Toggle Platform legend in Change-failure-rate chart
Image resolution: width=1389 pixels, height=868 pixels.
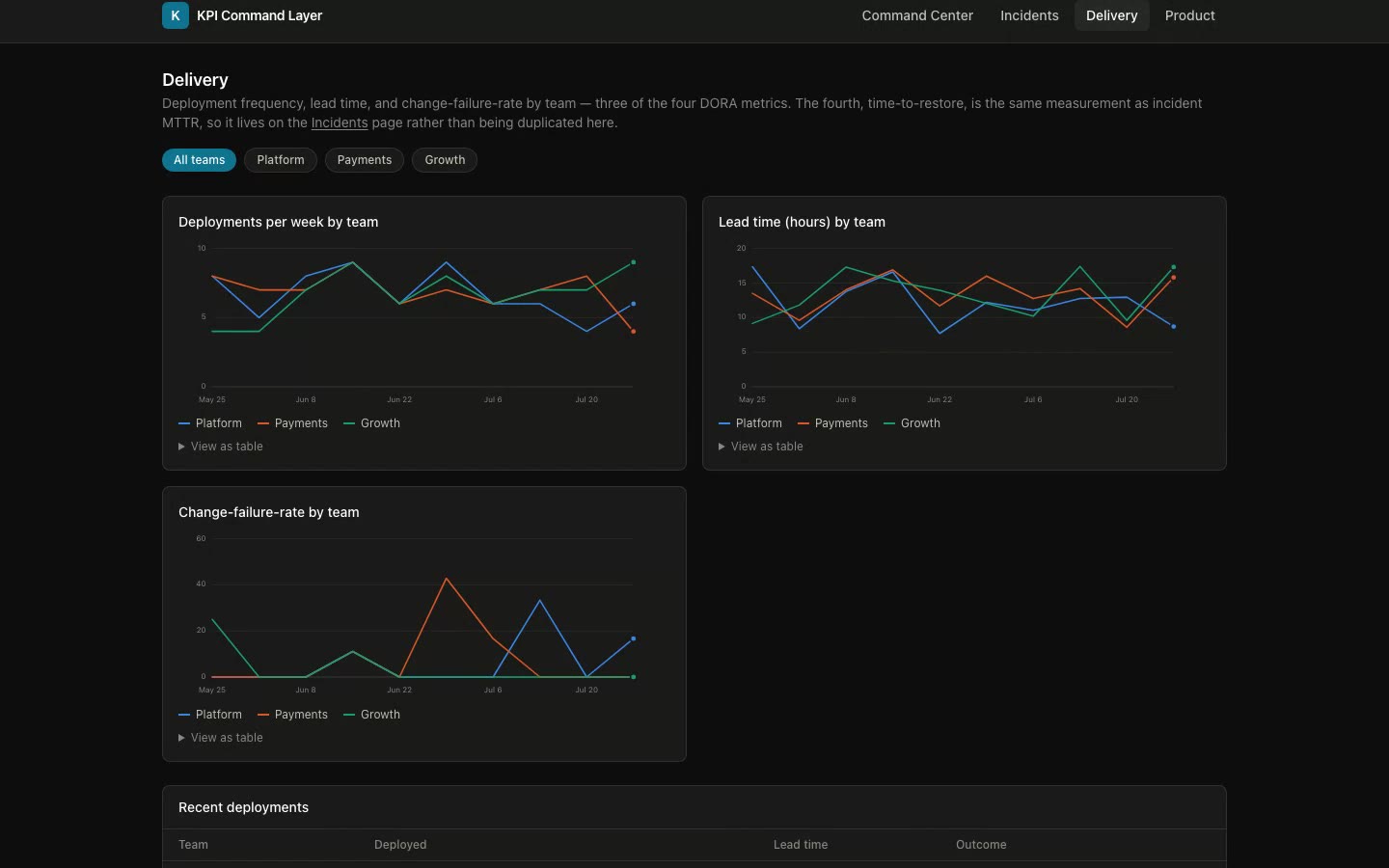pyautogui.click(x=210, y=715)
